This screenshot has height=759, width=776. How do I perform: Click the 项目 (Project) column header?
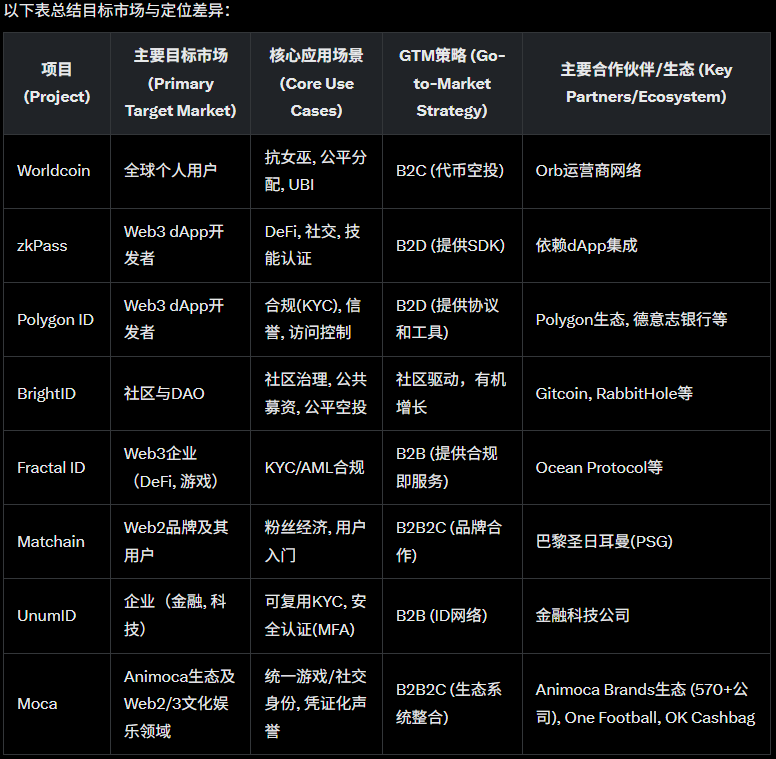(57, 83)
